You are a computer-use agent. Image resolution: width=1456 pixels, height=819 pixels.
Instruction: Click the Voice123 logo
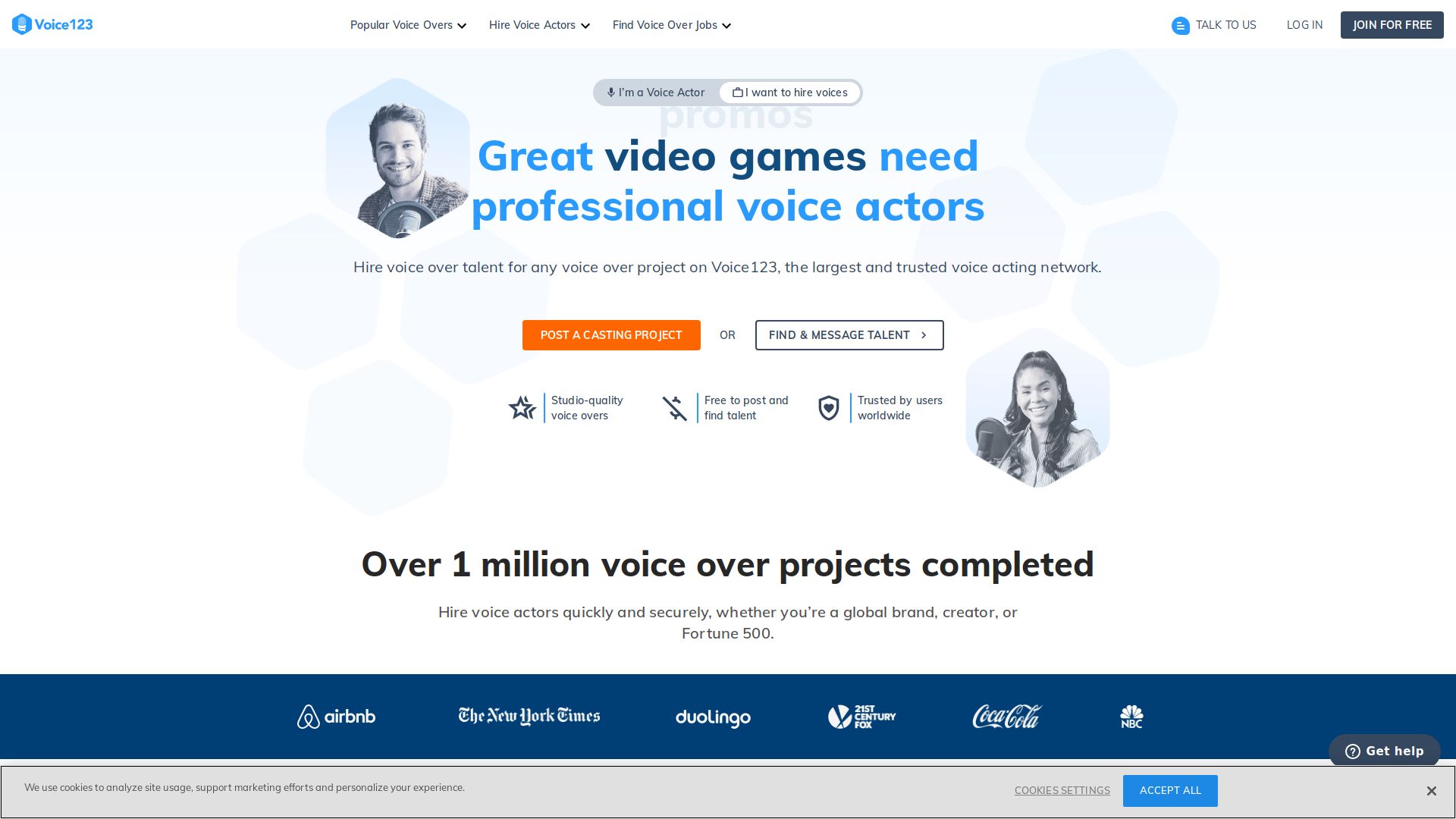click(52, 24)
